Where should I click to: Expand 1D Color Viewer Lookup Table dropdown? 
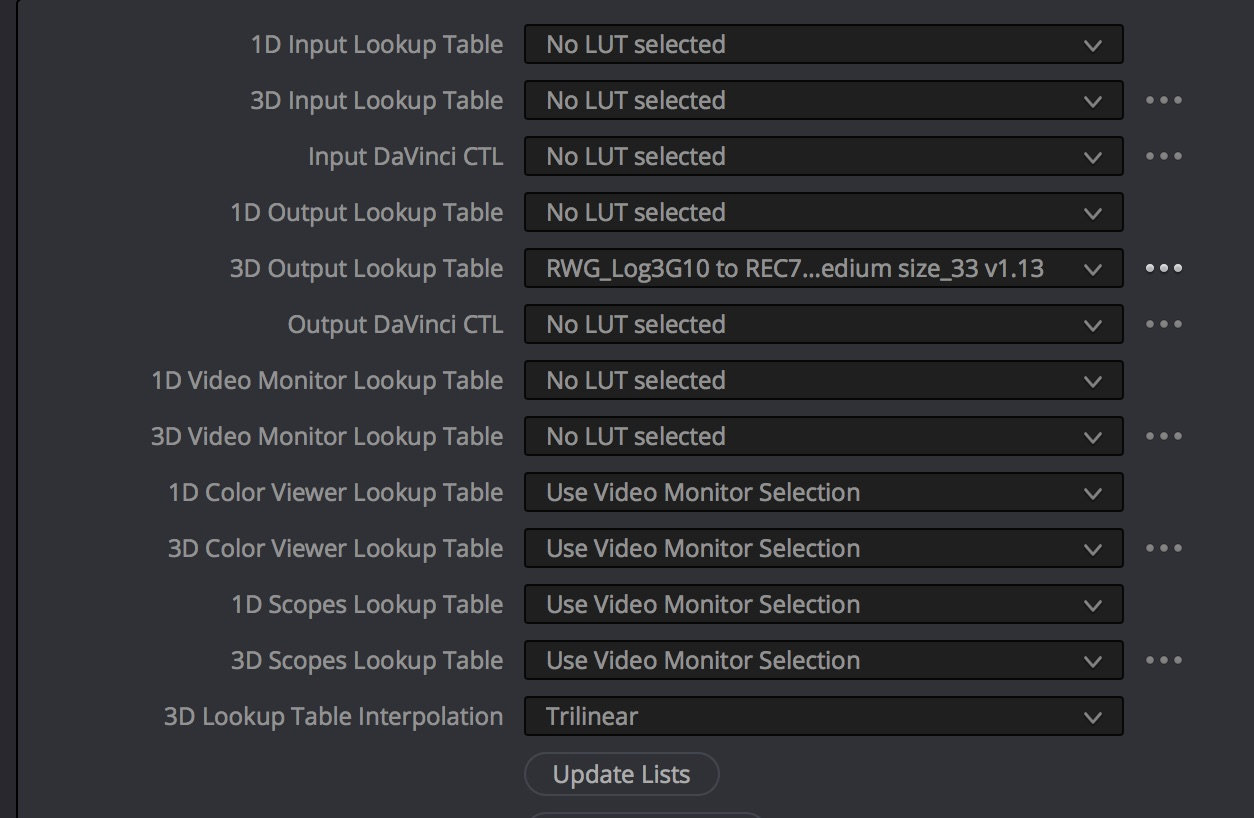823,493
